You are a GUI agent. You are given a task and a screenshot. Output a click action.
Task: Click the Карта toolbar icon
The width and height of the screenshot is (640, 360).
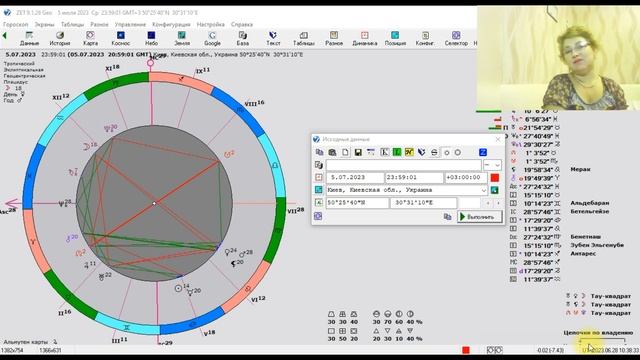tap(90, 38)
